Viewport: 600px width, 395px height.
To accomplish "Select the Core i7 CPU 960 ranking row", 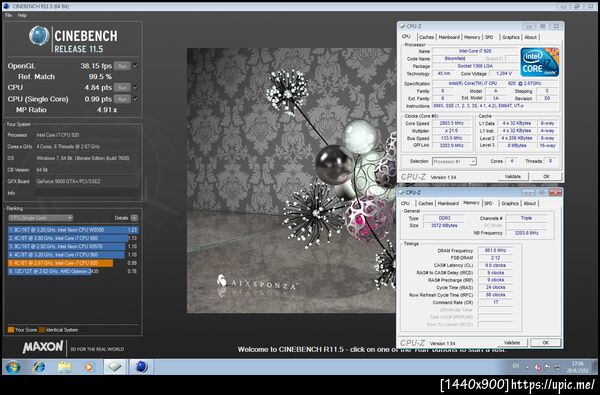I will pos(73,255).
